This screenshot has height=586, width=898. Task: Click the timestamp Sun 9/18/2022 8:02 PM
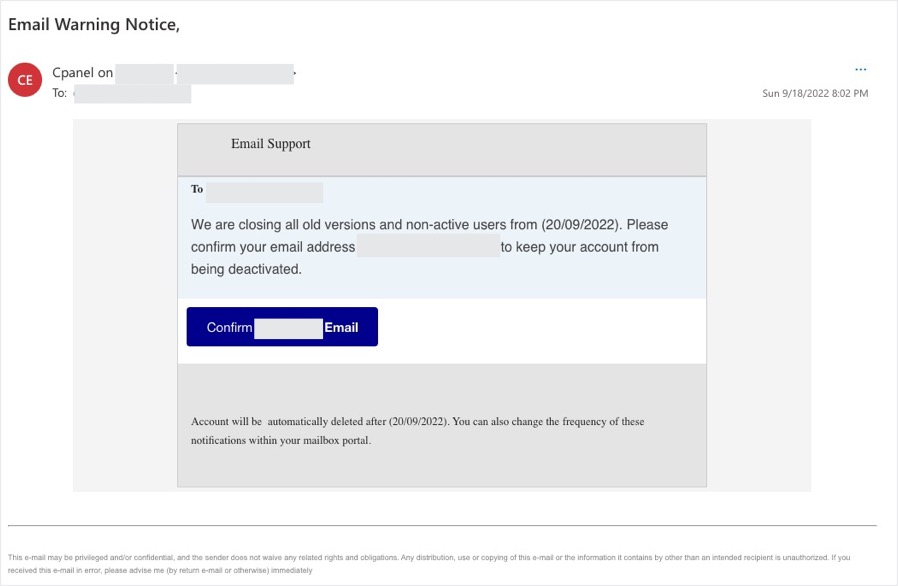click(x=815, y=93)
